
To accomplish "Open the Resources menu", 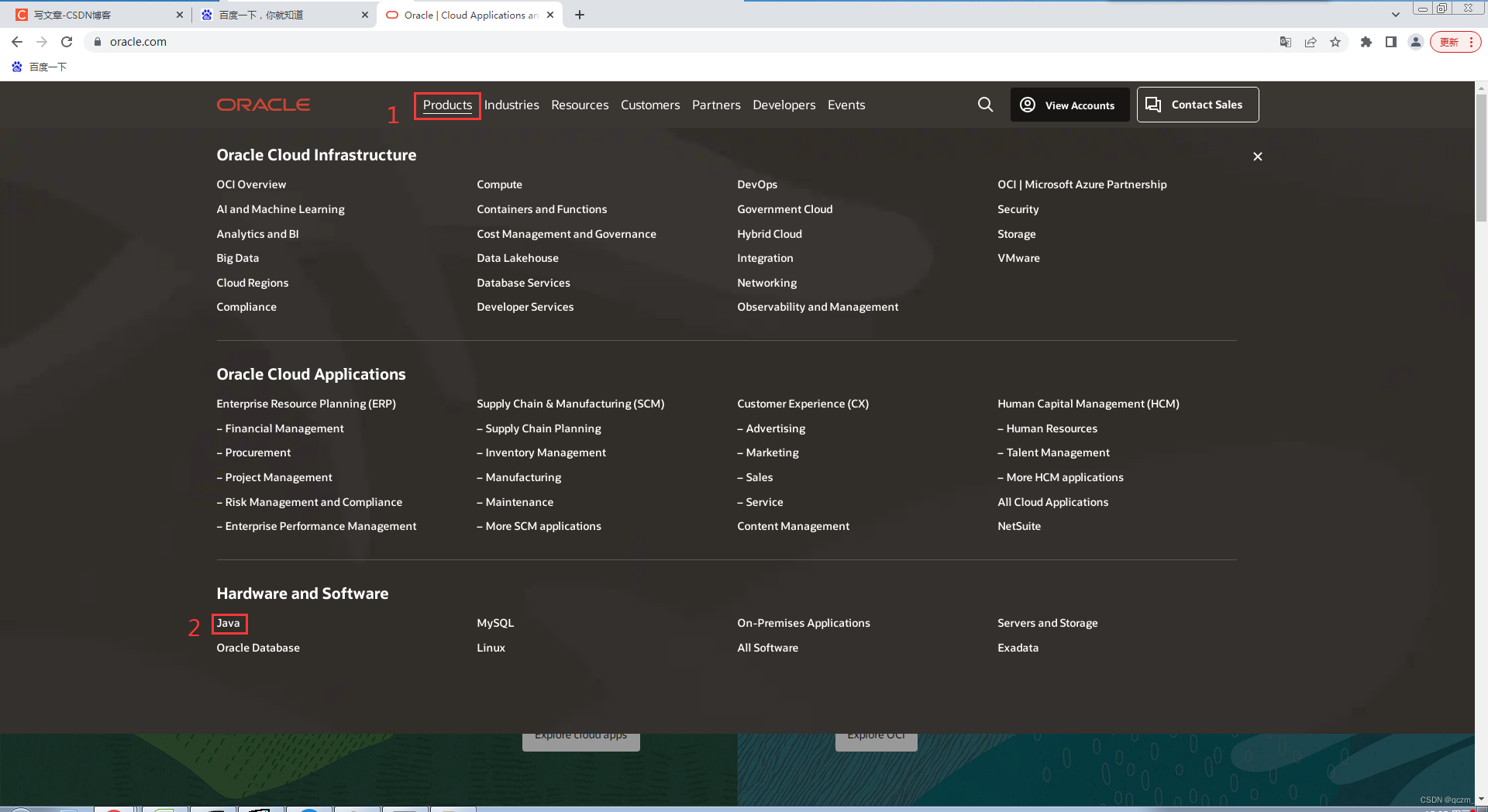I will click(580, 105).
